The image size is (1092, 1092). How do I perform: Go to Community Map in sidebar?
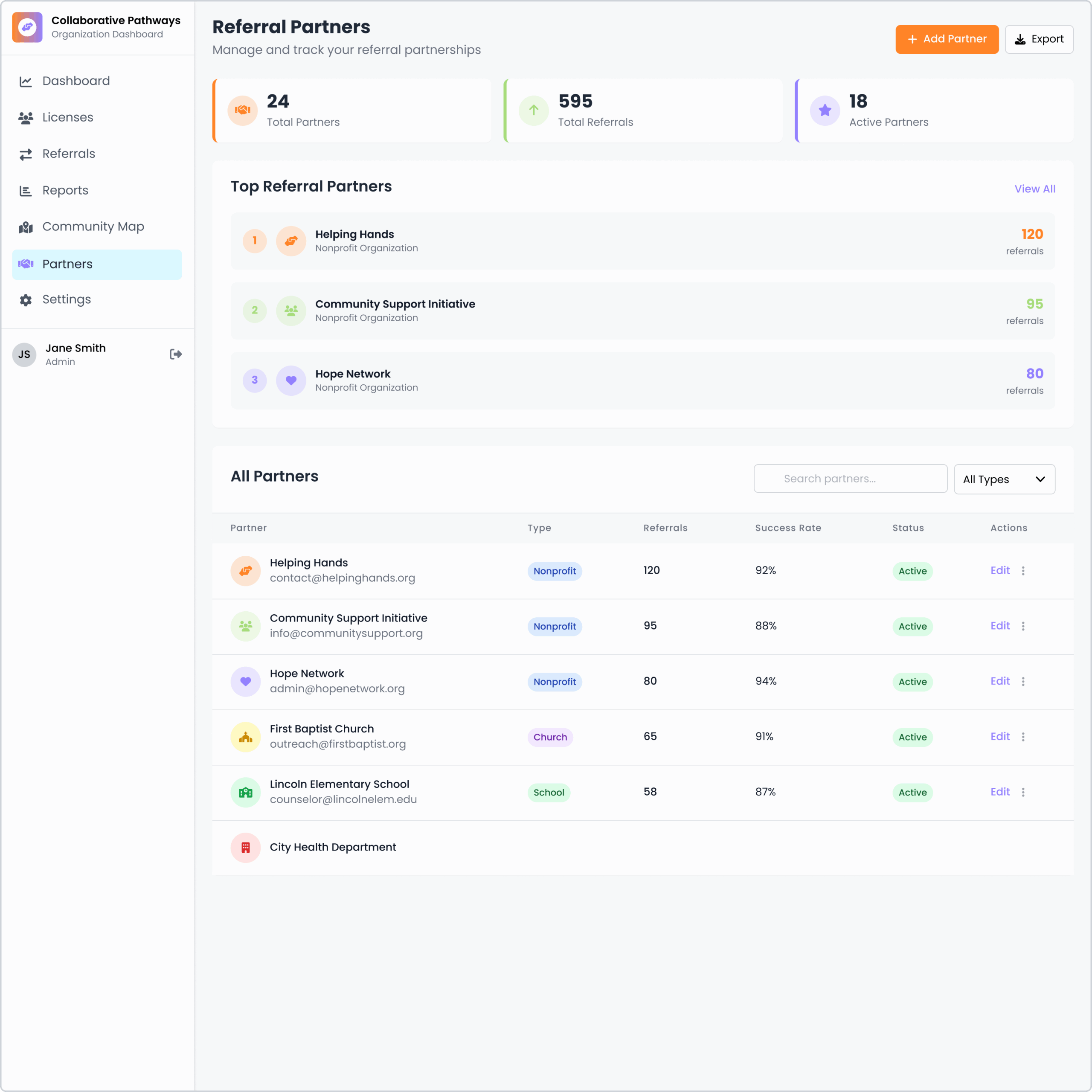[x=93, y=227]
